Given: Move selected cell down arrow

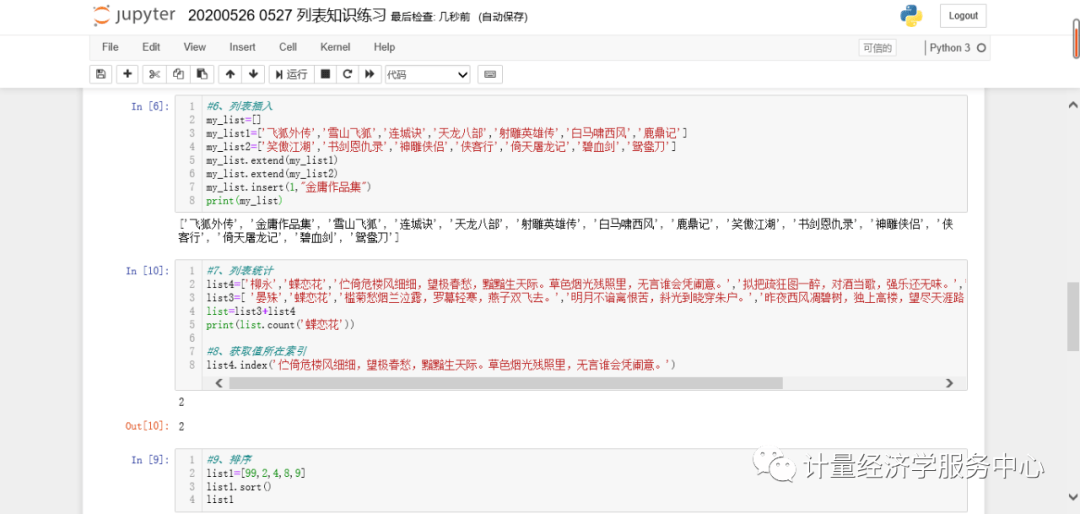Looking at the screenshot, I should pyautogui.click(x=253, y=74).
